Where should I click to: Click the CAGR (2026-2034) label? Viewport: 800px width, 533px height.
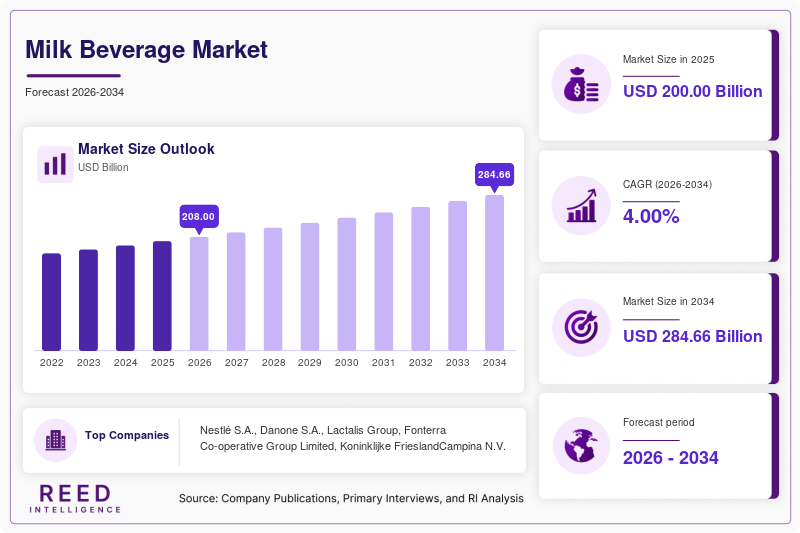[x=667, y=184]
